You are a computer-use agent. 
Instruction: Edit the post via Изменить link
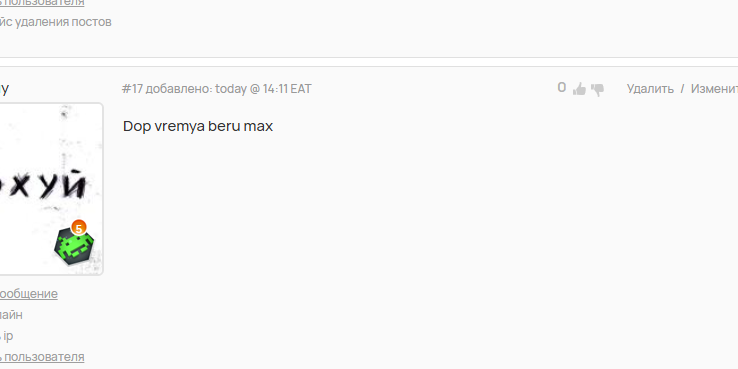pyautogui.click(x=714, y=88)
